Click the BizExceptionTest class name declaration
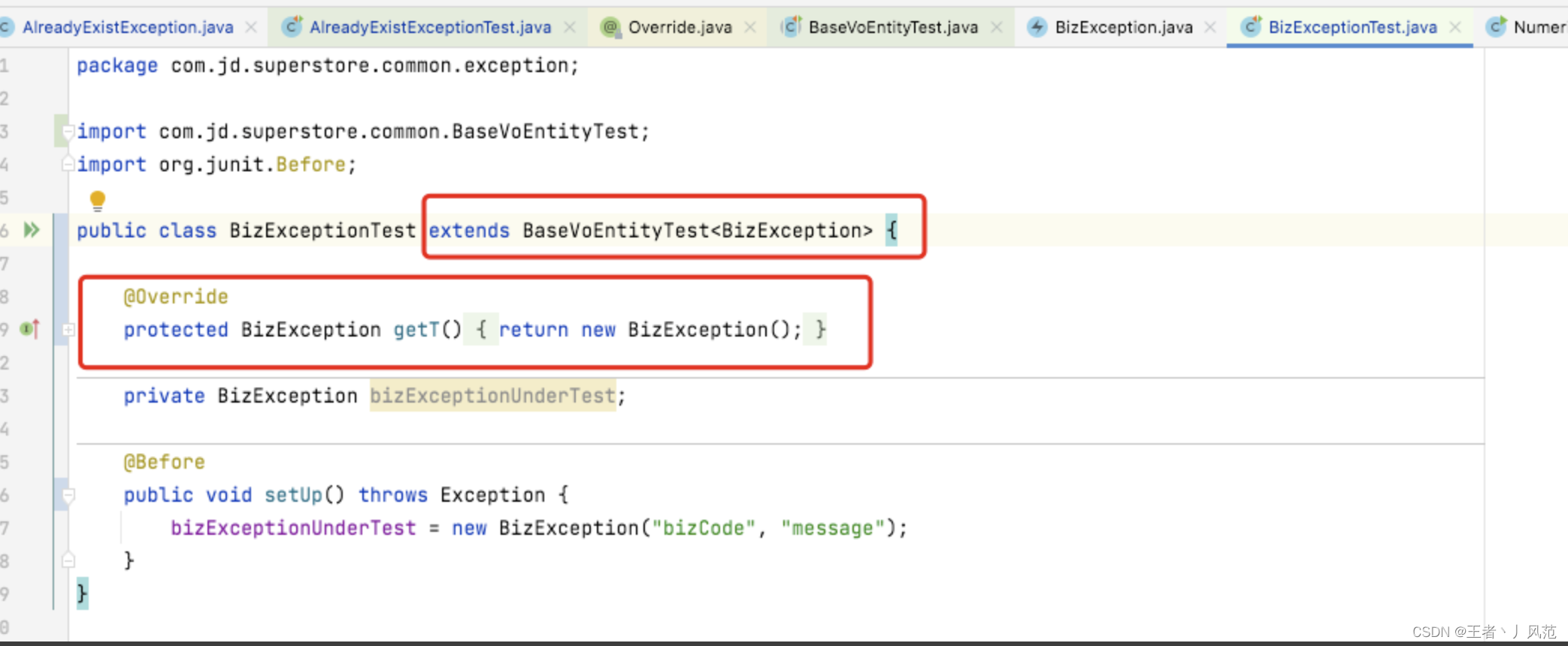 (x=322, y=231)
